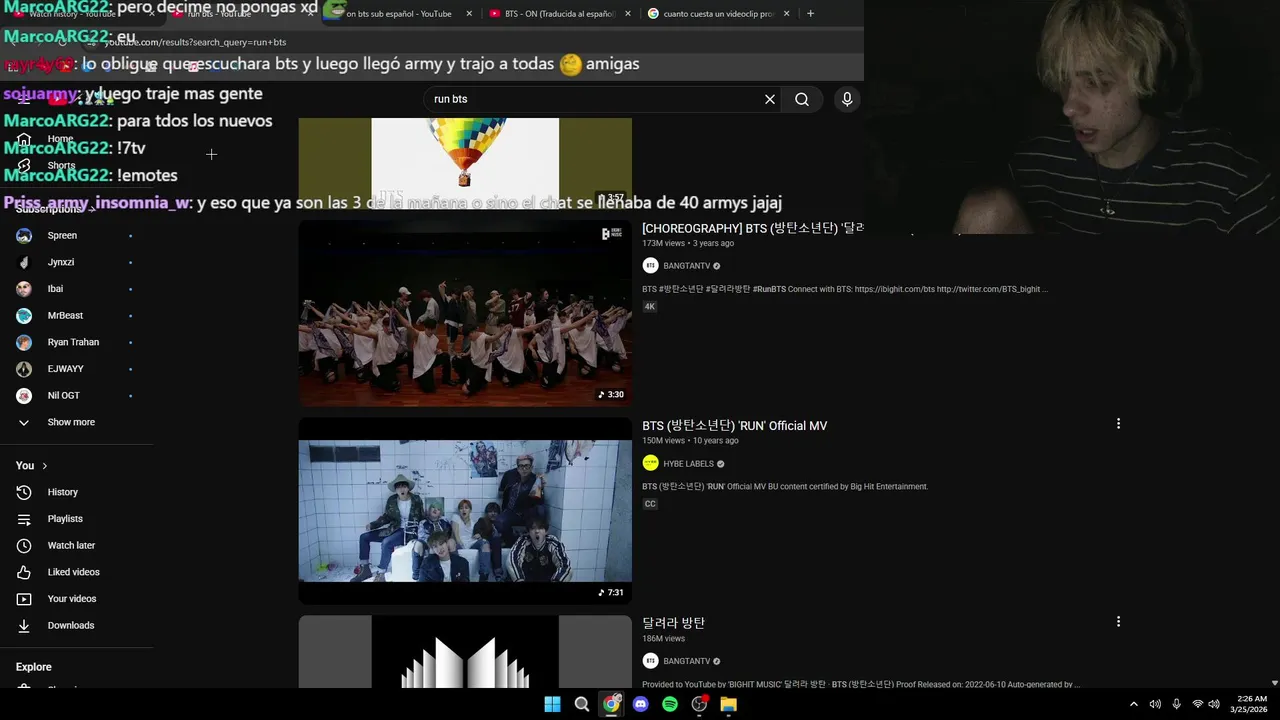Image resolution: width=1280 pixels, height=720 pixels.
Task: Click the 4K badge on choreography video
Action: 650,307
